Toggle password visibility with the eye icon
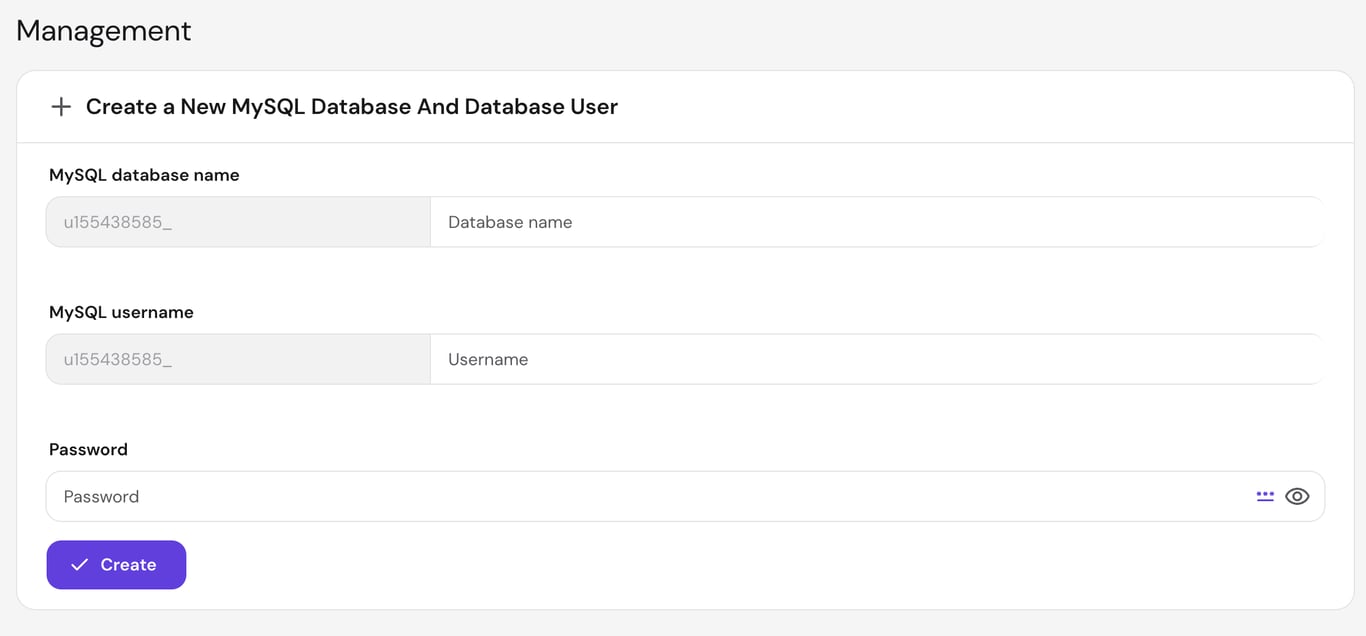The image size is (1366, 636). (1297, 496)
